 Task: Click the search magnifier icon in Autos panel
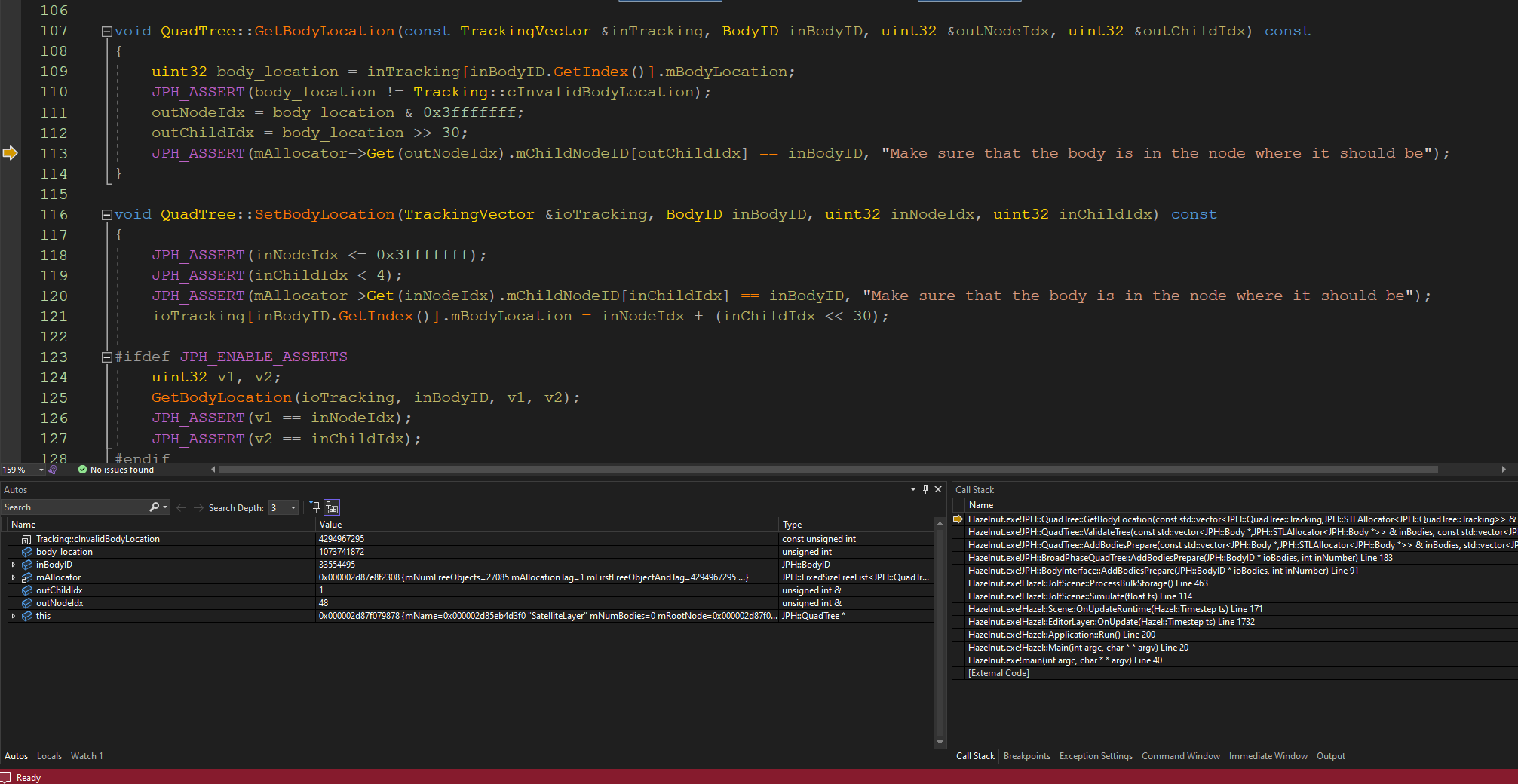[155, 507]
